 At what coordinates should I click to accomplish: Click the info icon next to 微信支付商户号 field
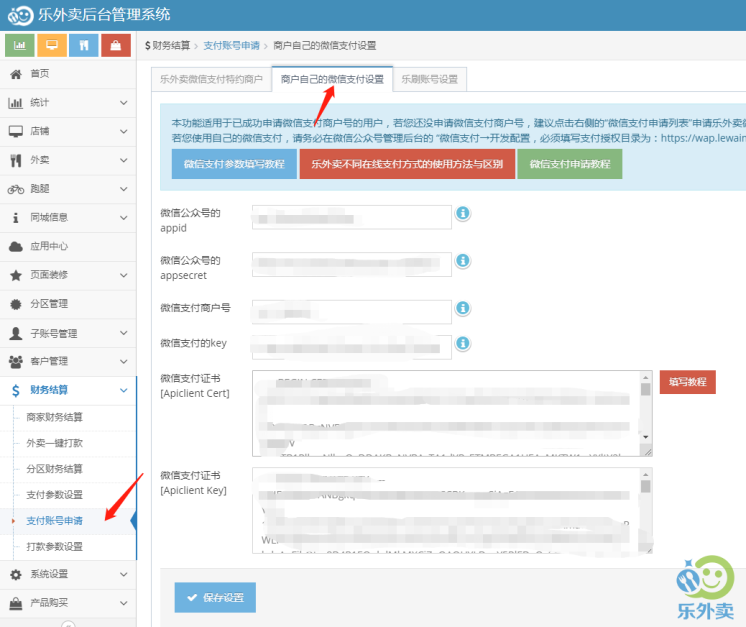point(463,308)
